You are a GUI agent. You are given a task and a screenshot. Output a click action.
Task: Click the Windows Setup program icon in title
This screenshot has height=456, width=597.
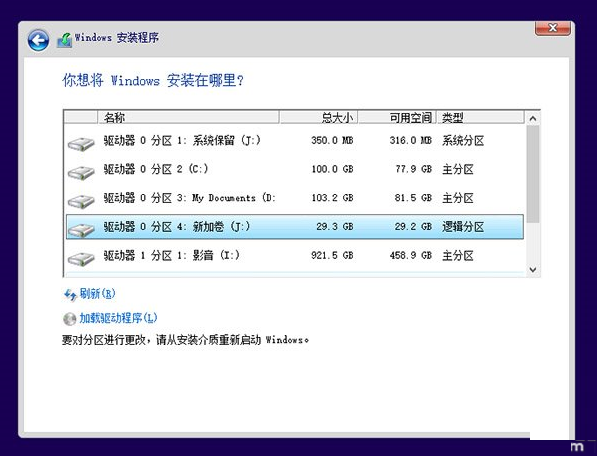65,40
